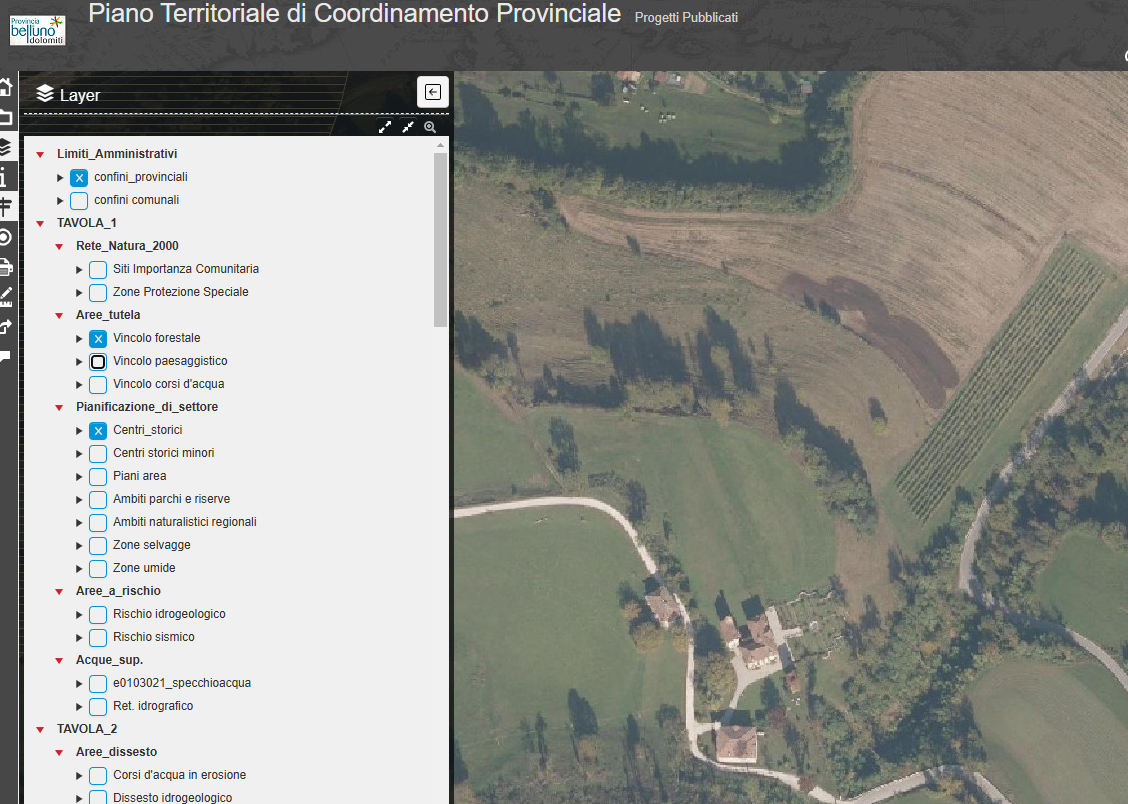Collapse the Rete_Natura_2000 subgroup

pos(59,247)
